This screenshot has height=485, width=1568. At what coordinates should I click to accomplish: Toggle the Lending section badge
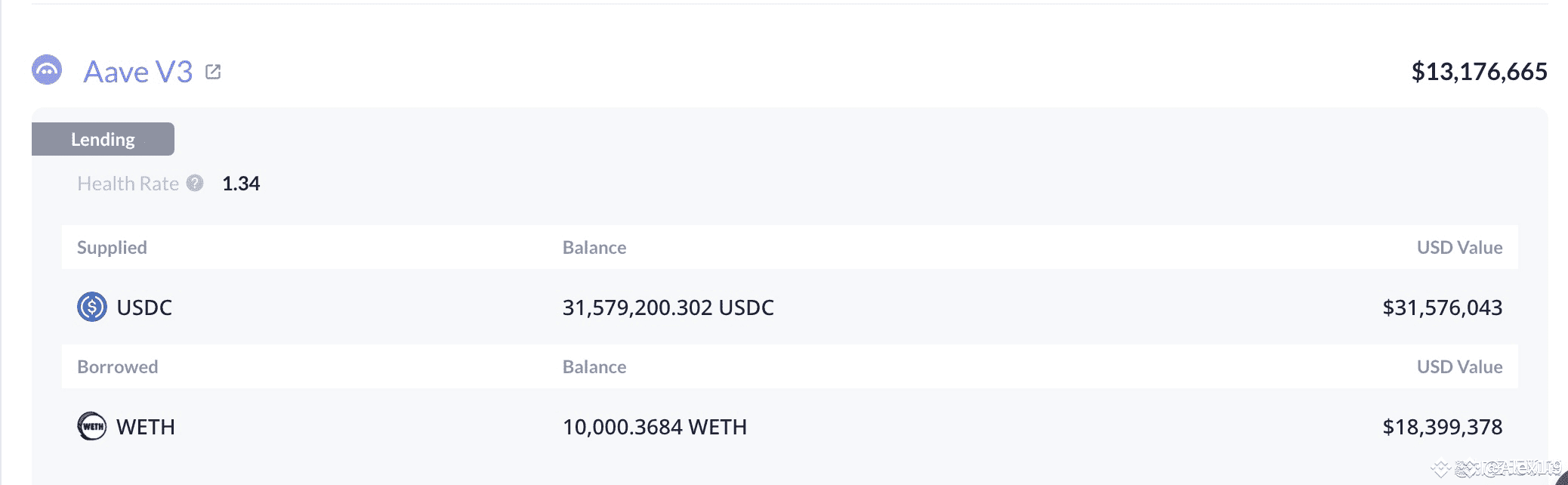(x=103, y=139)
